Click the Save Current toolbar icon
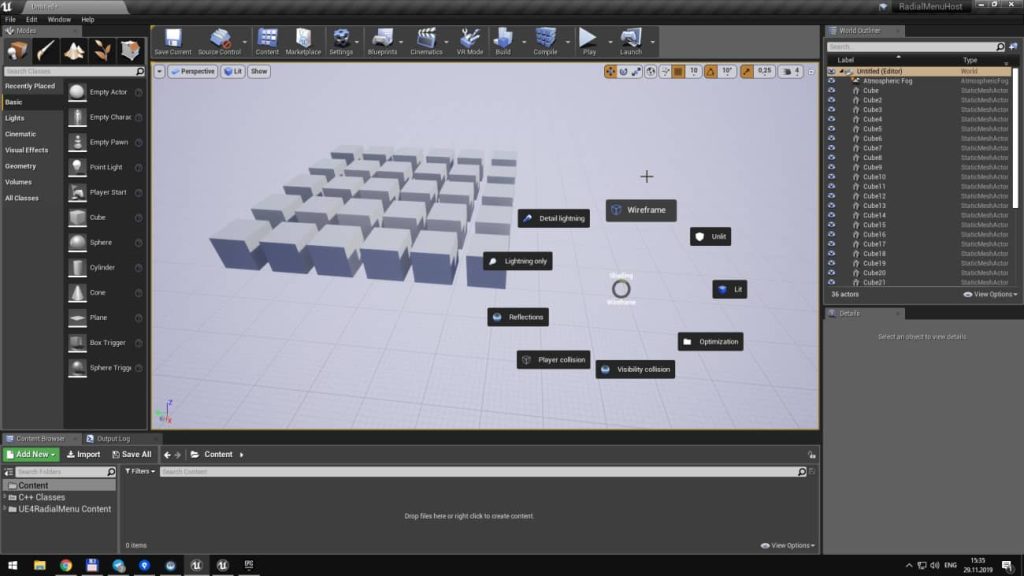Screen dimensions: 1024x576 (x=172, y=42)
